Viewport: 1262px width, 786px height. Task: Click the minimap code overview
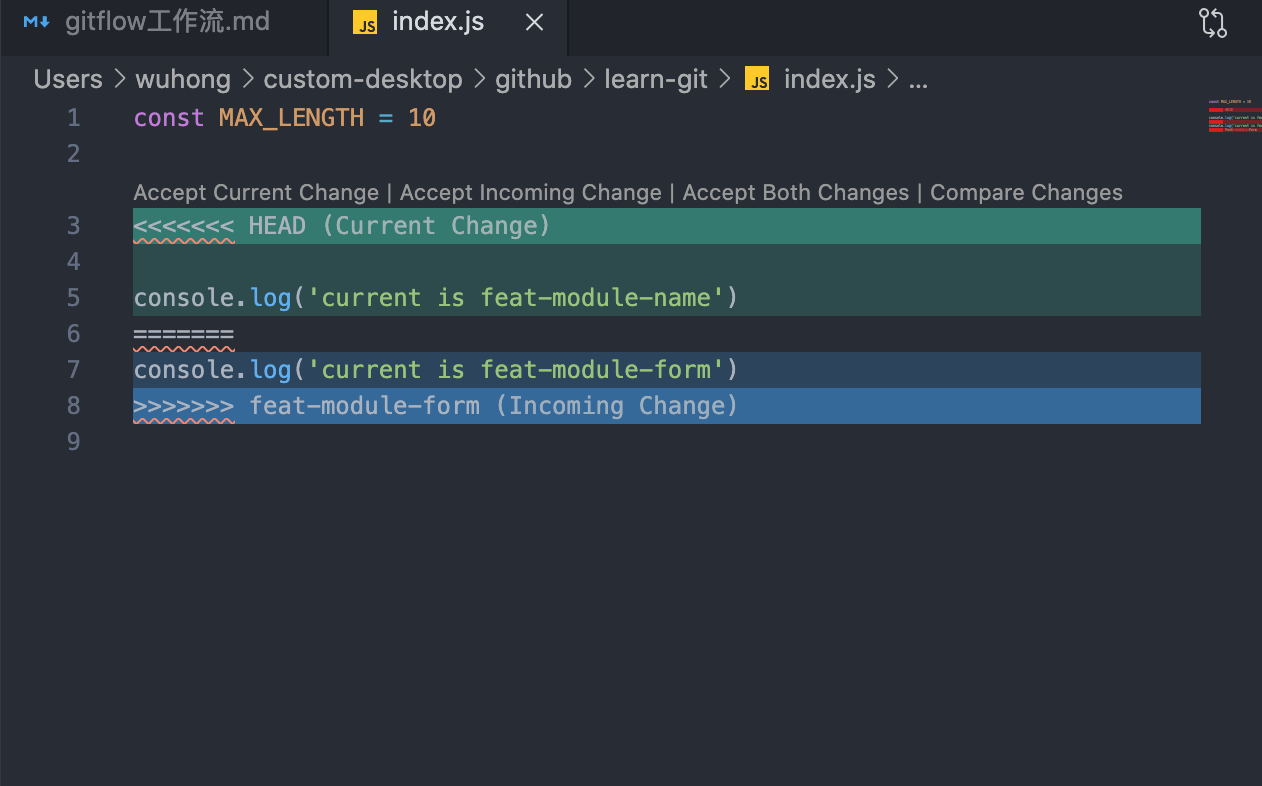(x=1233, y=116)
